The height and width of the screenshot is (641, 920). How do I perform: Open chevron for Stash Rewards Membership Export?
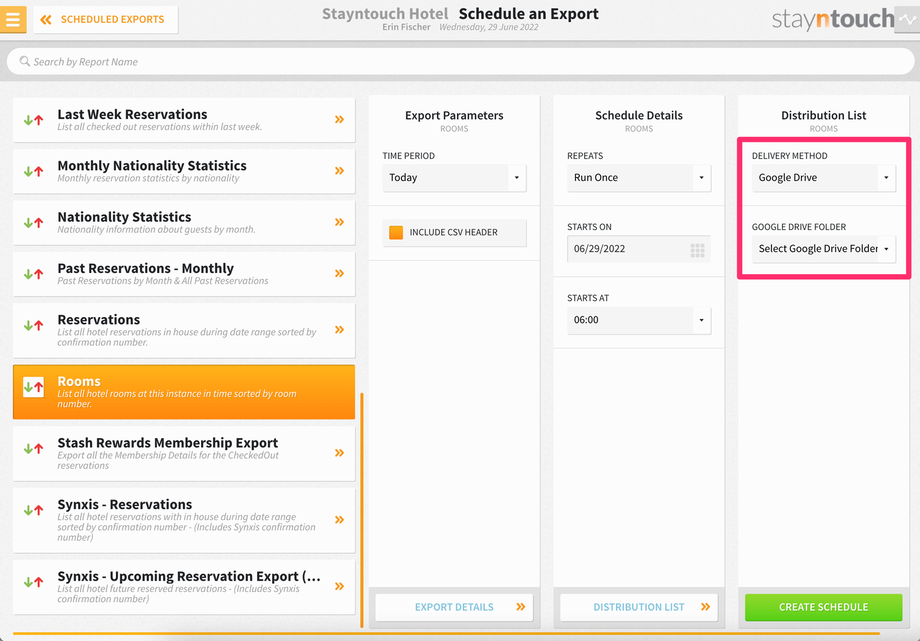(339, 453)
